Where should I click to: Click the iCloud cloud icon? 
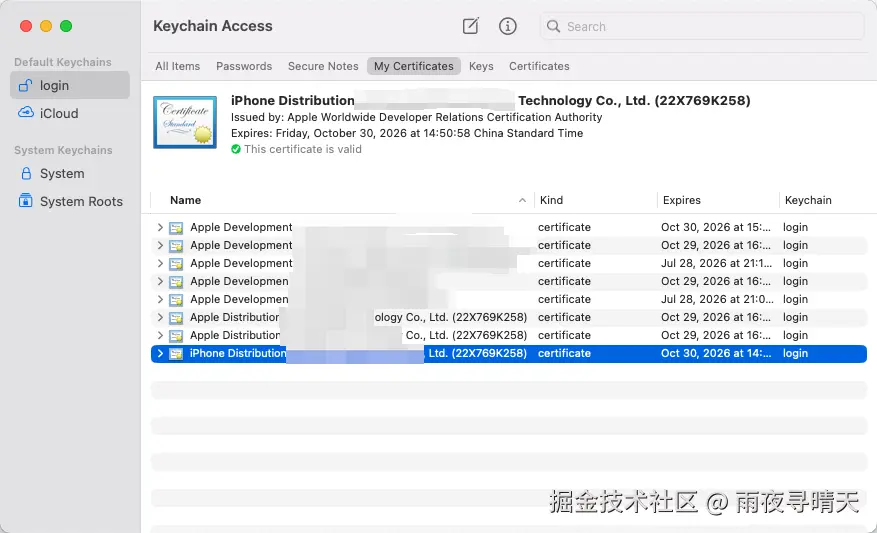coord(26,112)
